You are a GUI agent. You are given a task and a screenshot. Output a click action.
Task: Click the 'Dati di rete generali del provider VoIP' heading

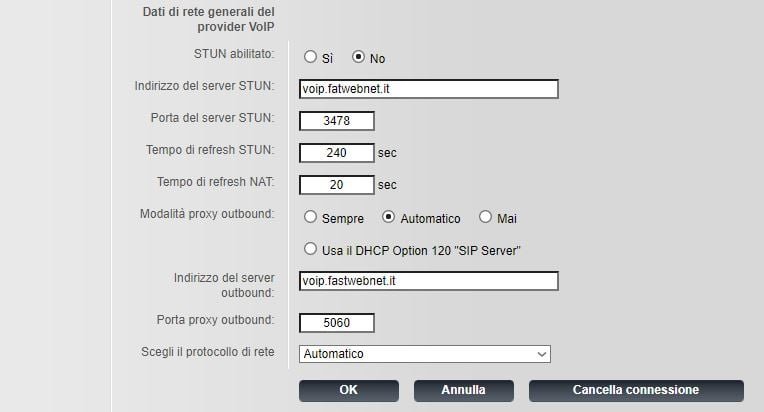(x=209, y=19)
